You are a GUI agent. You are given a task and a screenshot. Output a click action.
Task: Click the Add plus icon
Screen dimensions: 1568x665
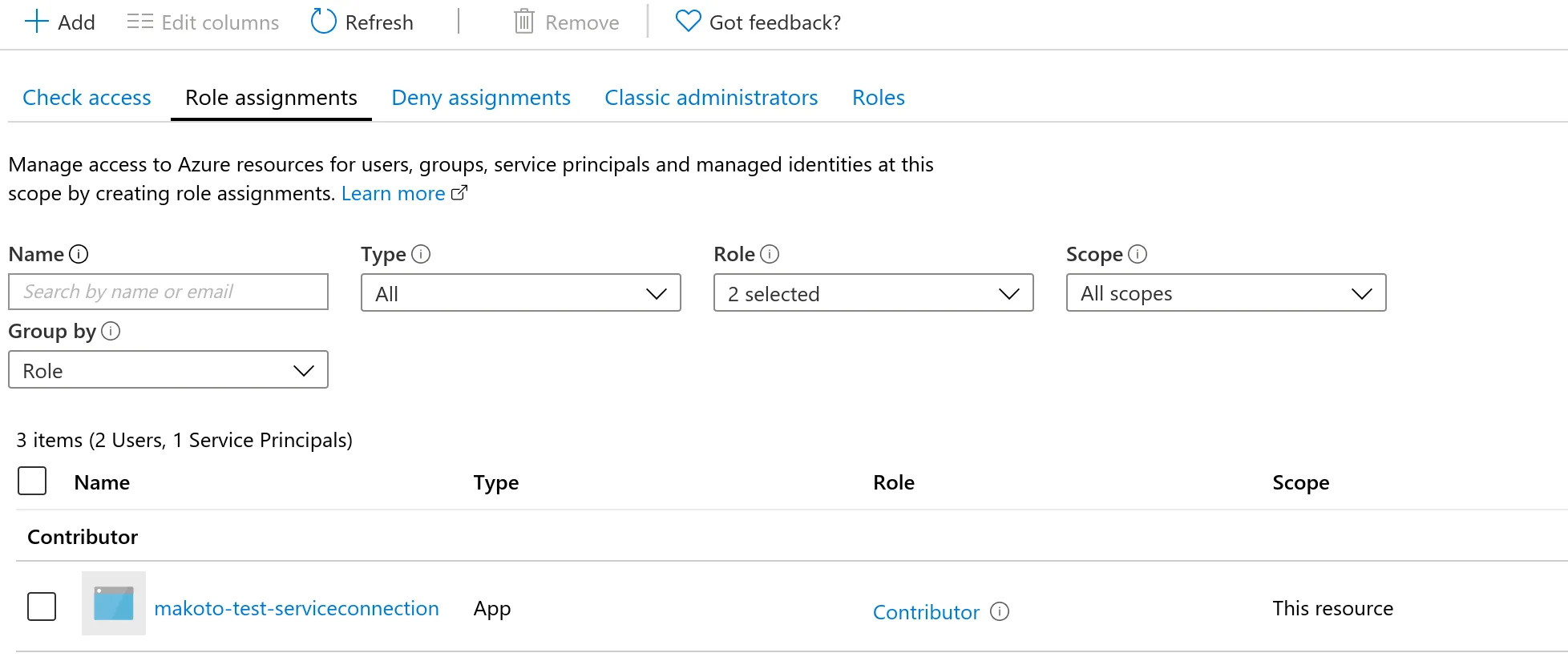point(37,22)
